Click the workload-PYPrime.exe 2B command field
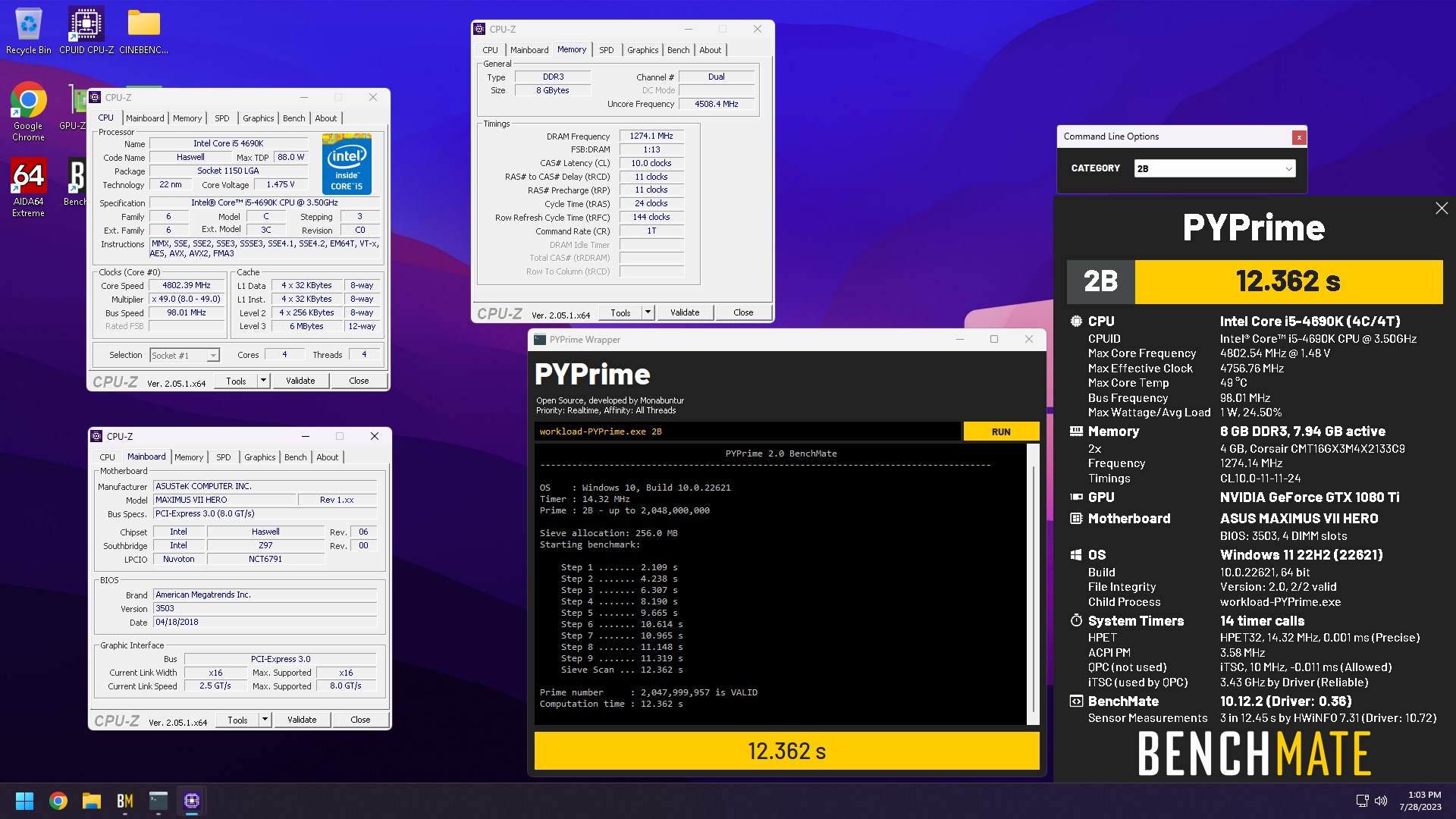 click(x=747, y=431)
